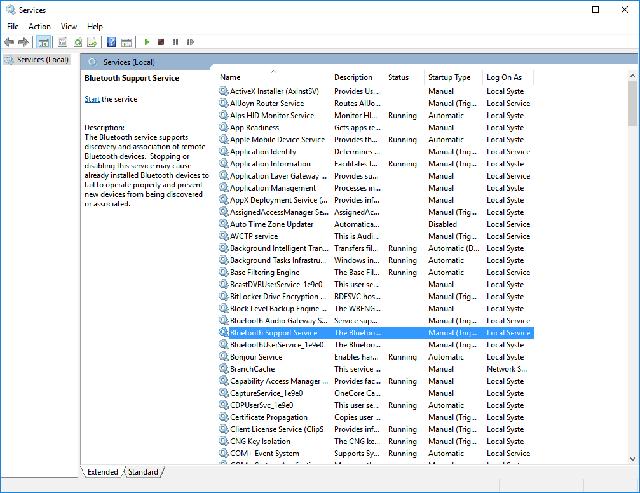The width and height of the screenshot is (640, 493).
Task: Select CDPUserSvc_1e9e0 row
Action: (x=376, y=405)
